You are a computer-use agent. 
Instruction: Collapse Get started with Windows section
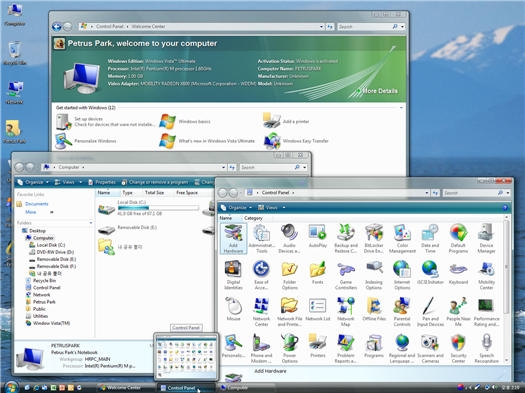pos(401,108)
